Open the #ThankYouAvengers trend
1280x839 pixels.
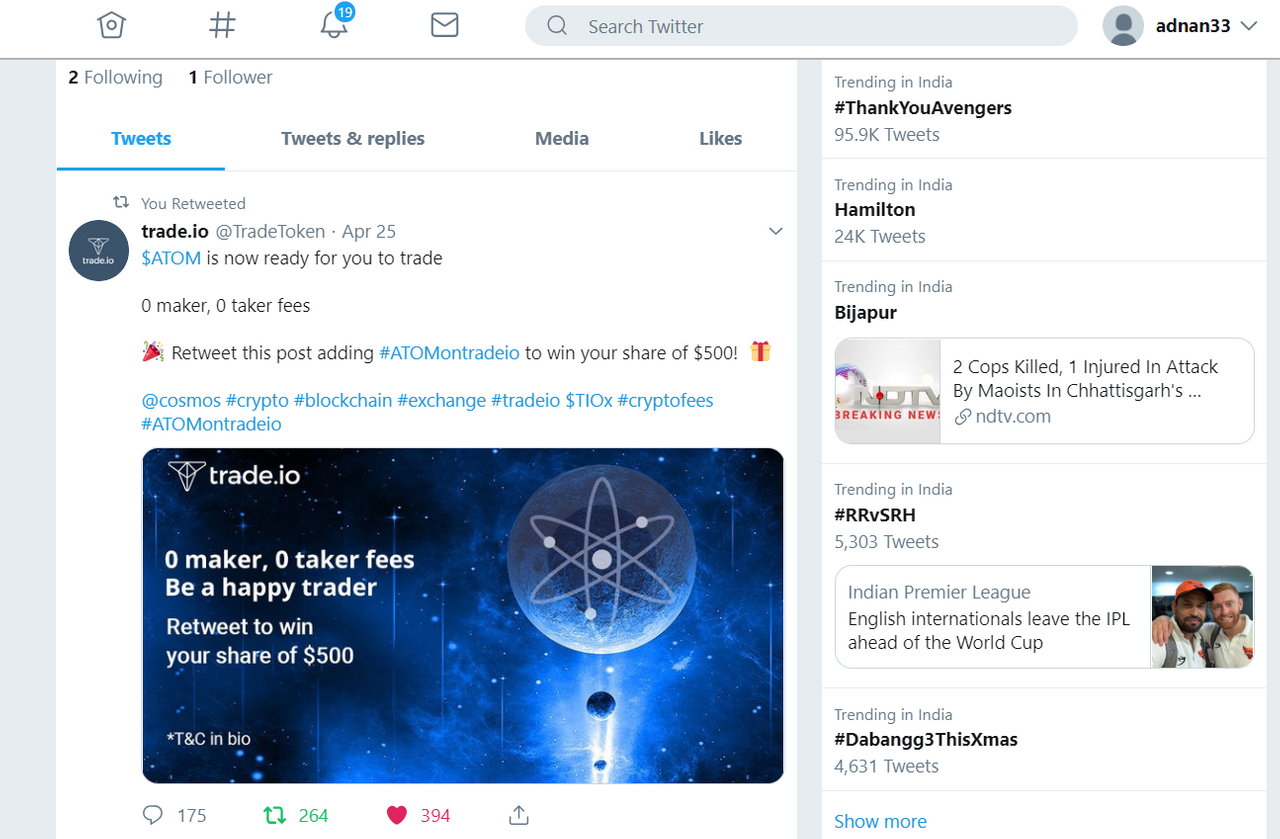point(923,108)
